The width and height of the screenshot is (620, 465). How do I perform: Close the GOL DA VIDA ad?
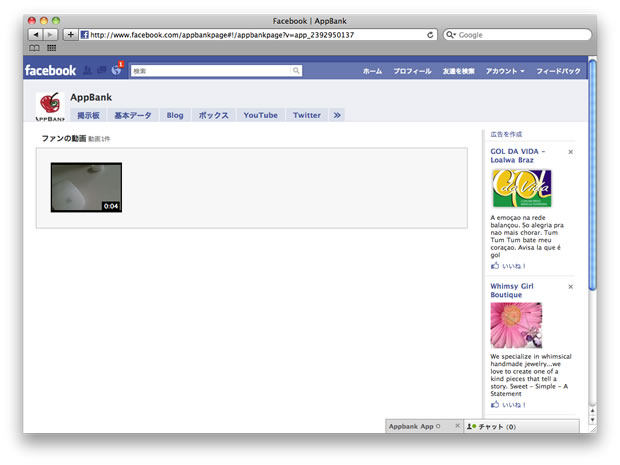(571, 152)
